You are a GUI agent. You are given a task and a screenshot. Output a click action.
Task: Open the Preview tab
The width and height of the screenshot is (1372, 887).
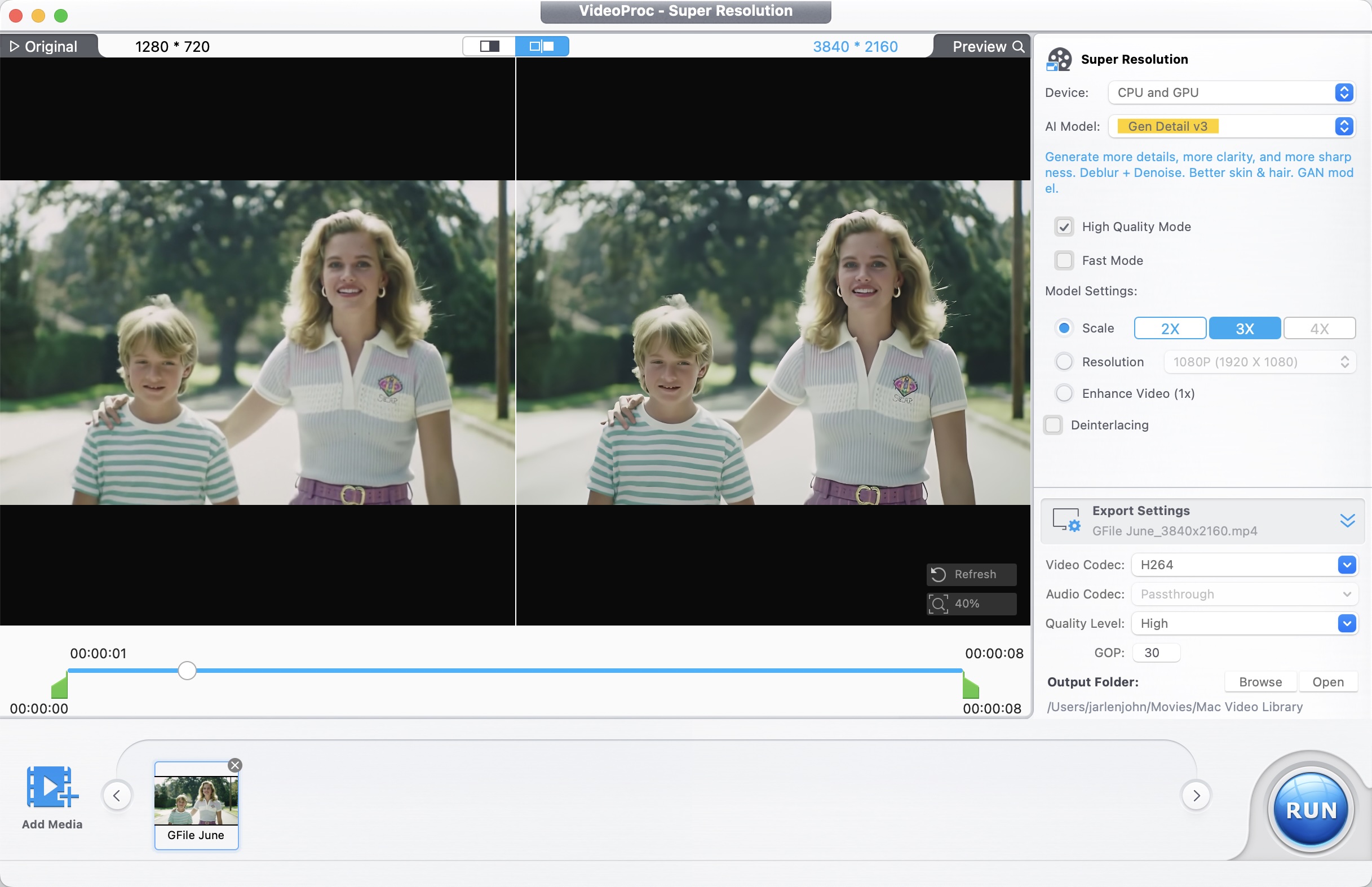click(x=986, y=46)
